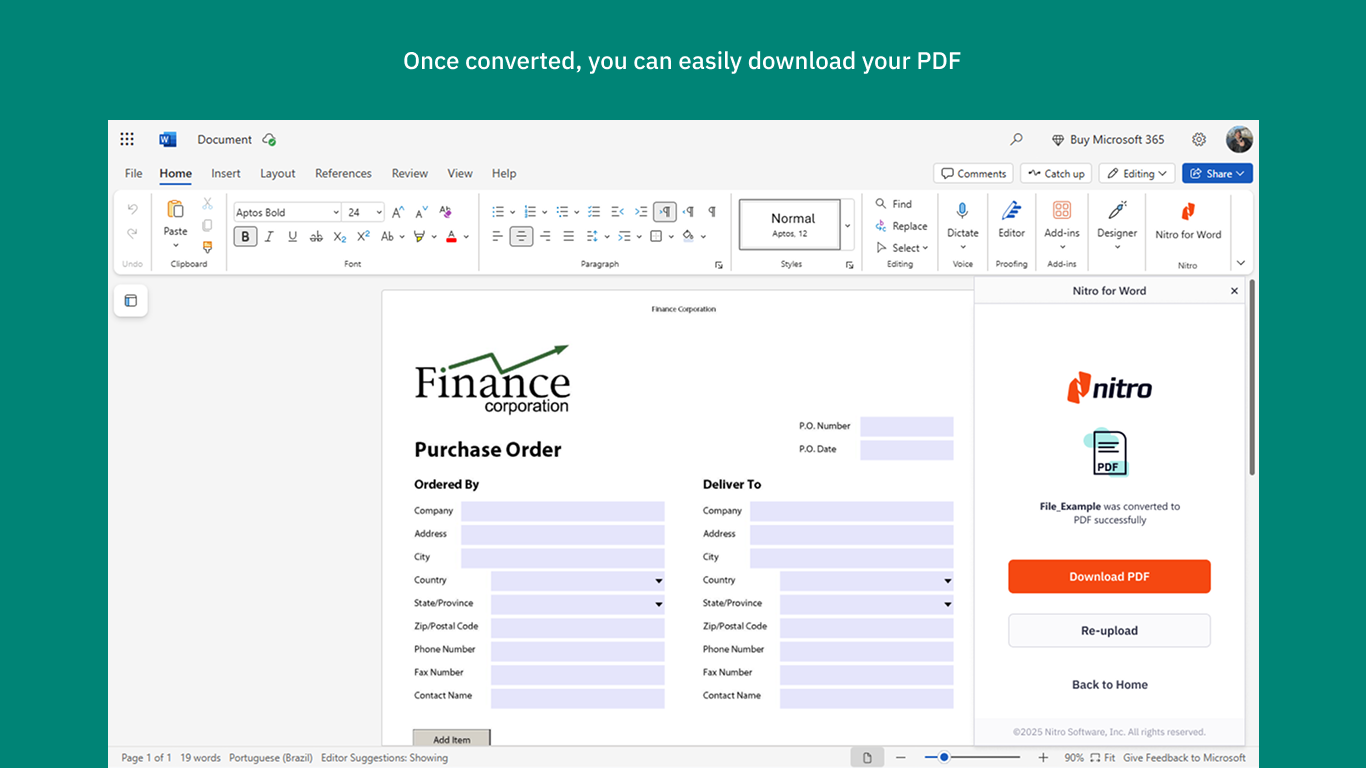Click Back to Home link
The image size is (1366, 768).
point(1110,685)
